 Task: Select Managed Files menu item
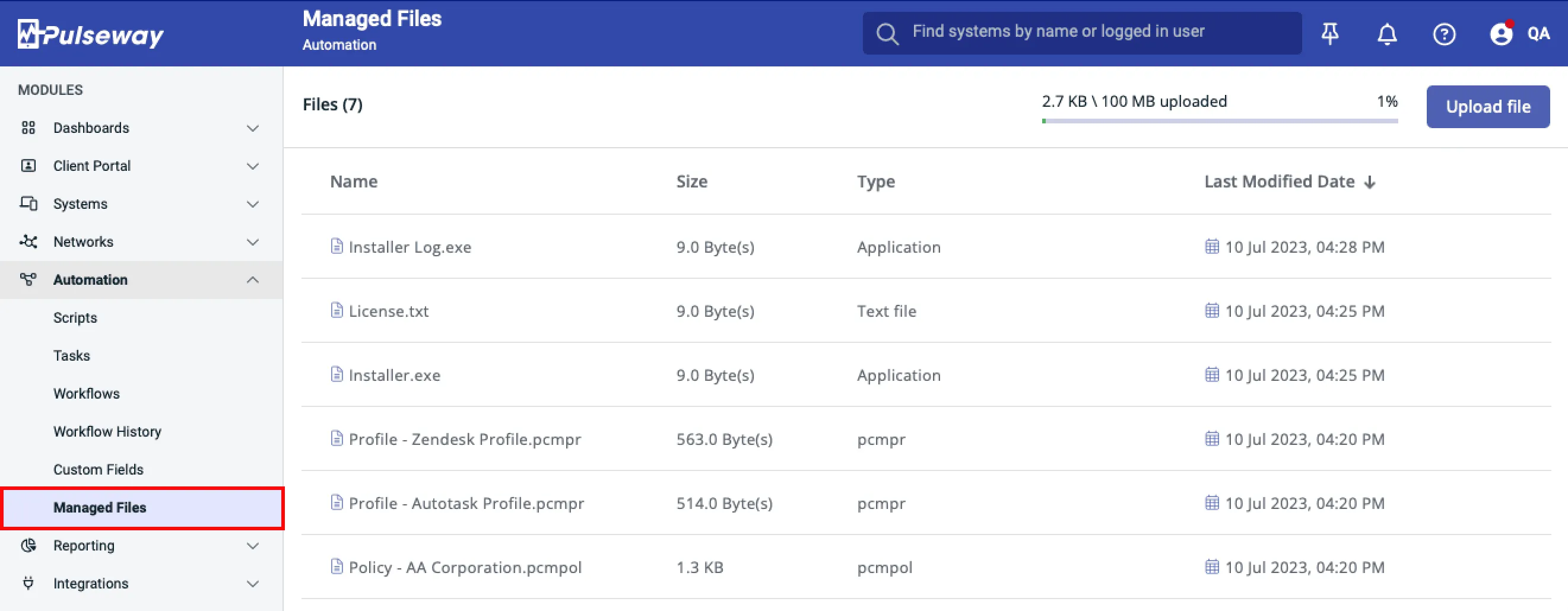(x=142, y=508)
